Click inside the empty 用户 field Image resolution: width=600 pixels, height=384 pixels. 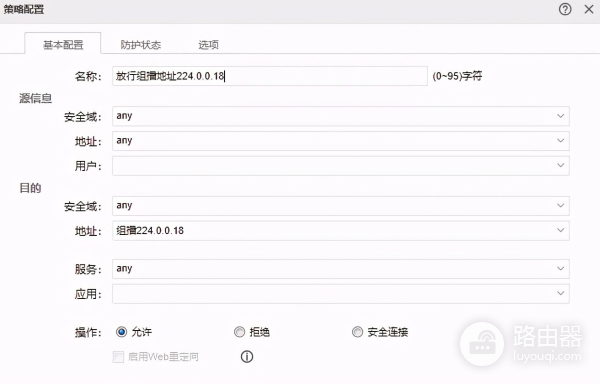tap(341, 166)
